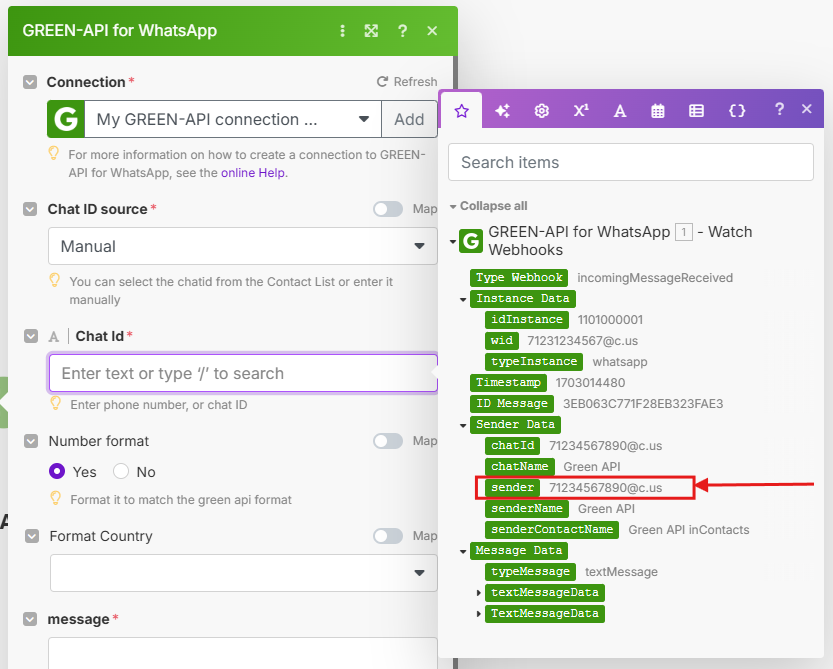Open the sparkle AI functions tab
The width and height of the screenshot is (833, 669).
(502, 110)
